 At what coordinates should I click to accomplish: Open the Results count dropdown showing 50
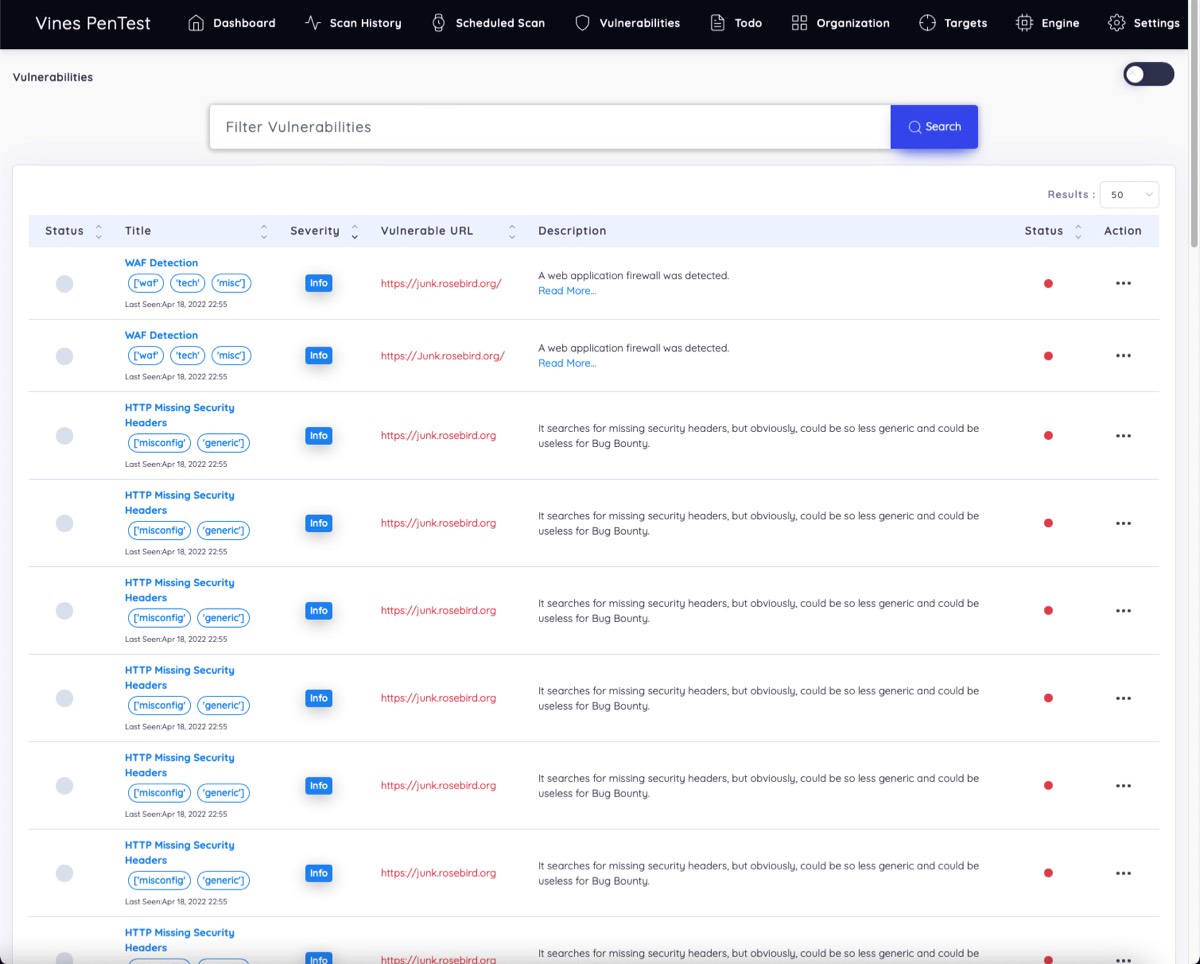click(x=1129, y=195)
